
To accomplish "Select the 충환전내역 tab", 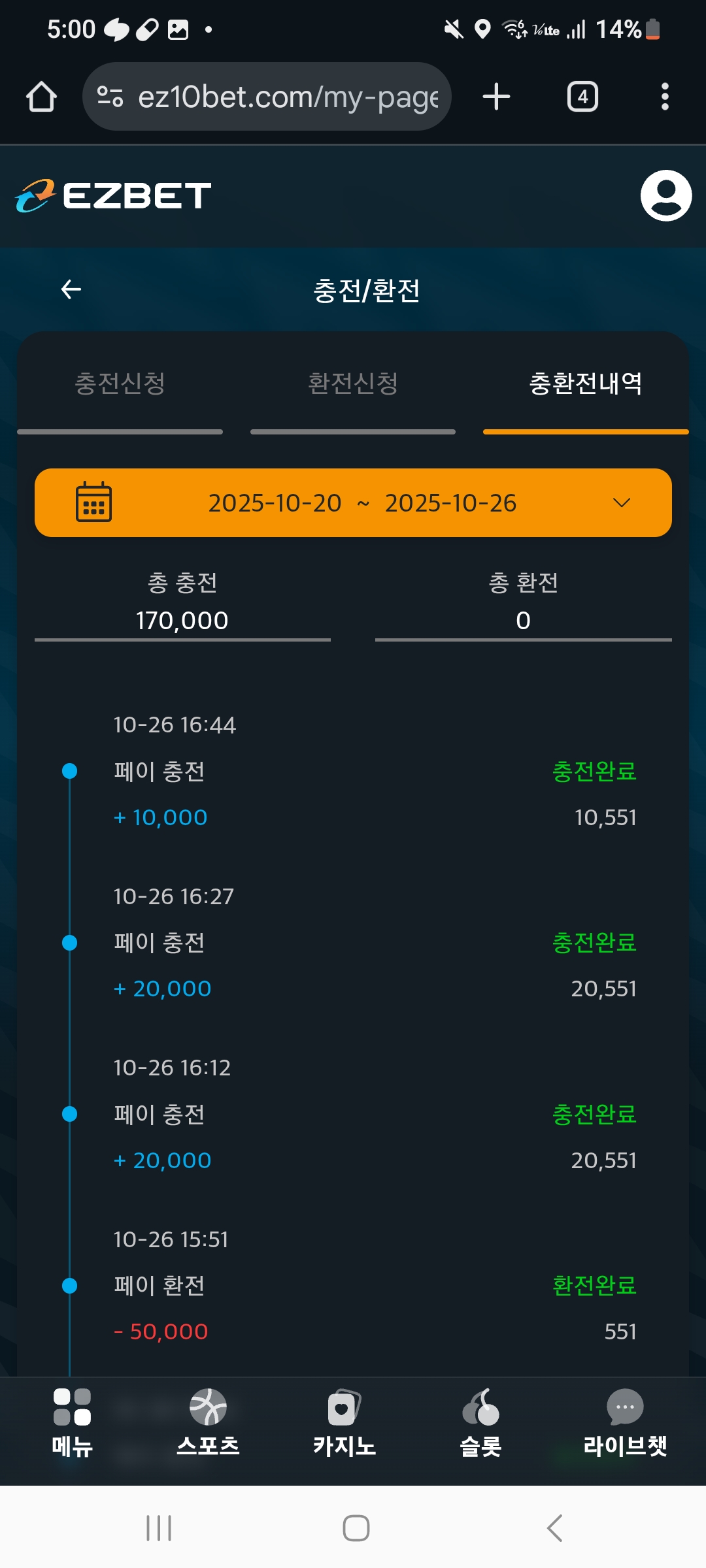I will [x=585, y=384].
